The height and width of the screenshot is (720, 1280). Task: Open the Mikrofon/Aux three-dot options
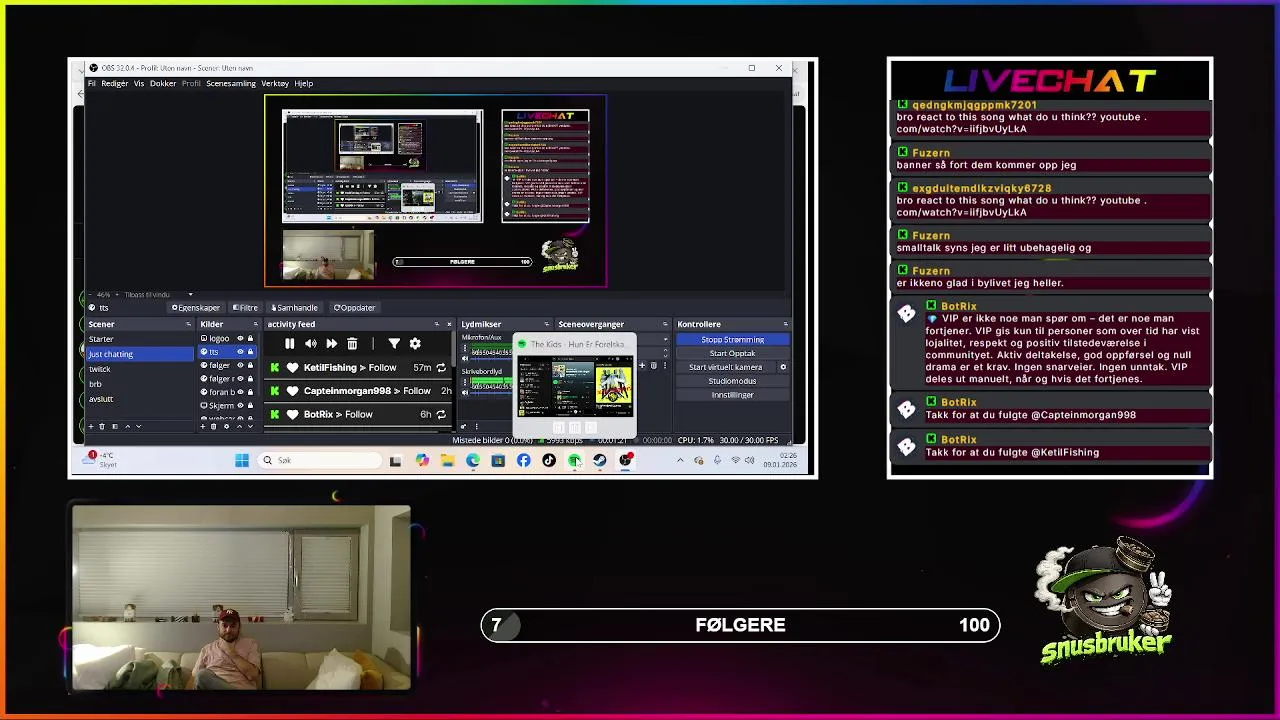[x=465, y=348]
